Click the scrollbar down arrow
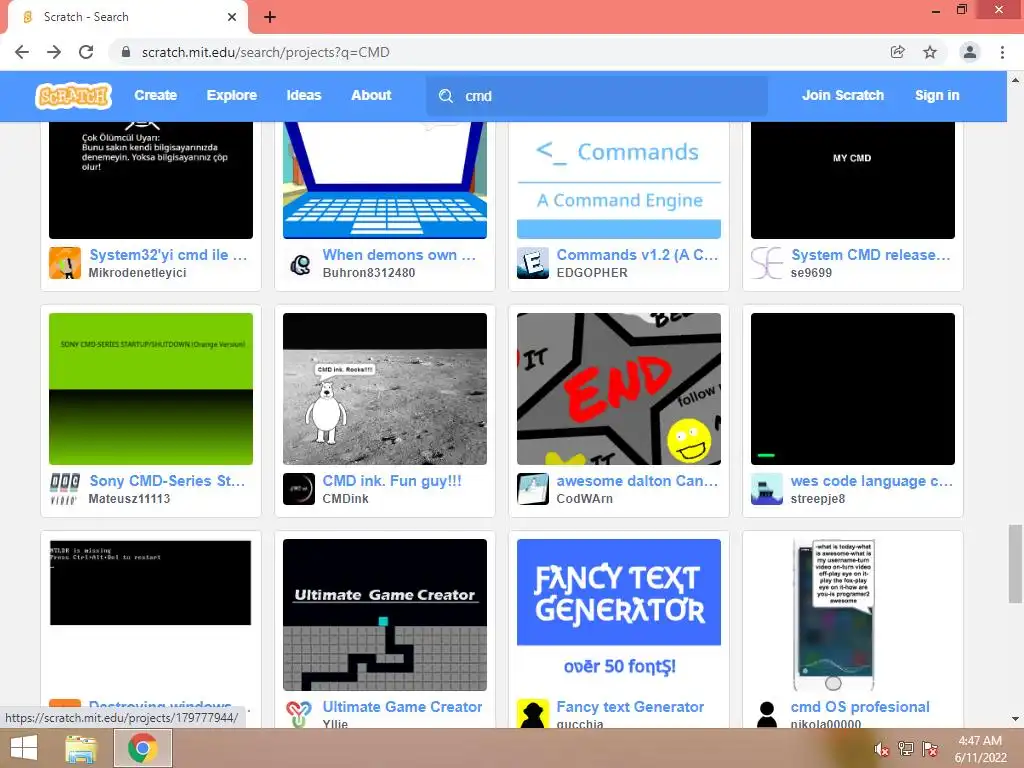Viewport: 1024px width, 768px height. pyautogui.click(x=1015, y=719)
